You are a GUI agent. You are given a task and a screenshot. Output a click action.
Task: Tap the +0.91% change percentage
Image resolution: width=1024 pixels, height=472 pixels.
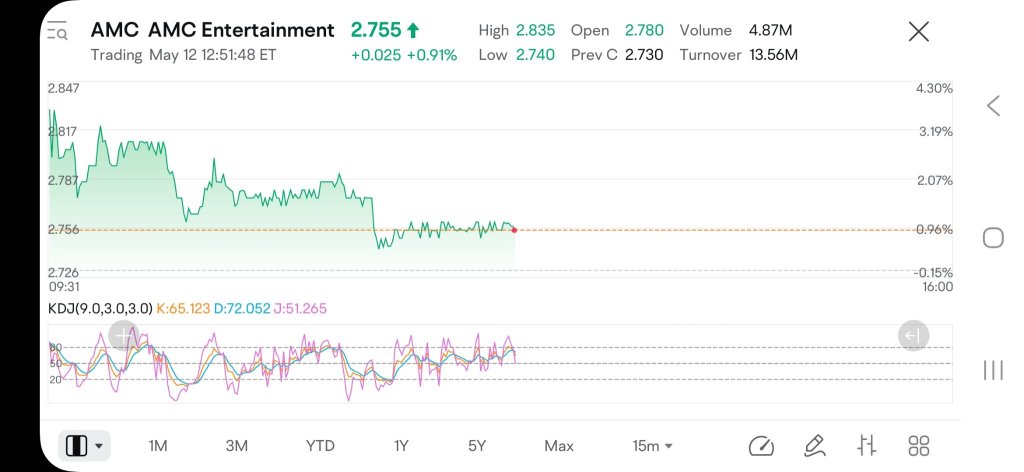coord(432,55)
